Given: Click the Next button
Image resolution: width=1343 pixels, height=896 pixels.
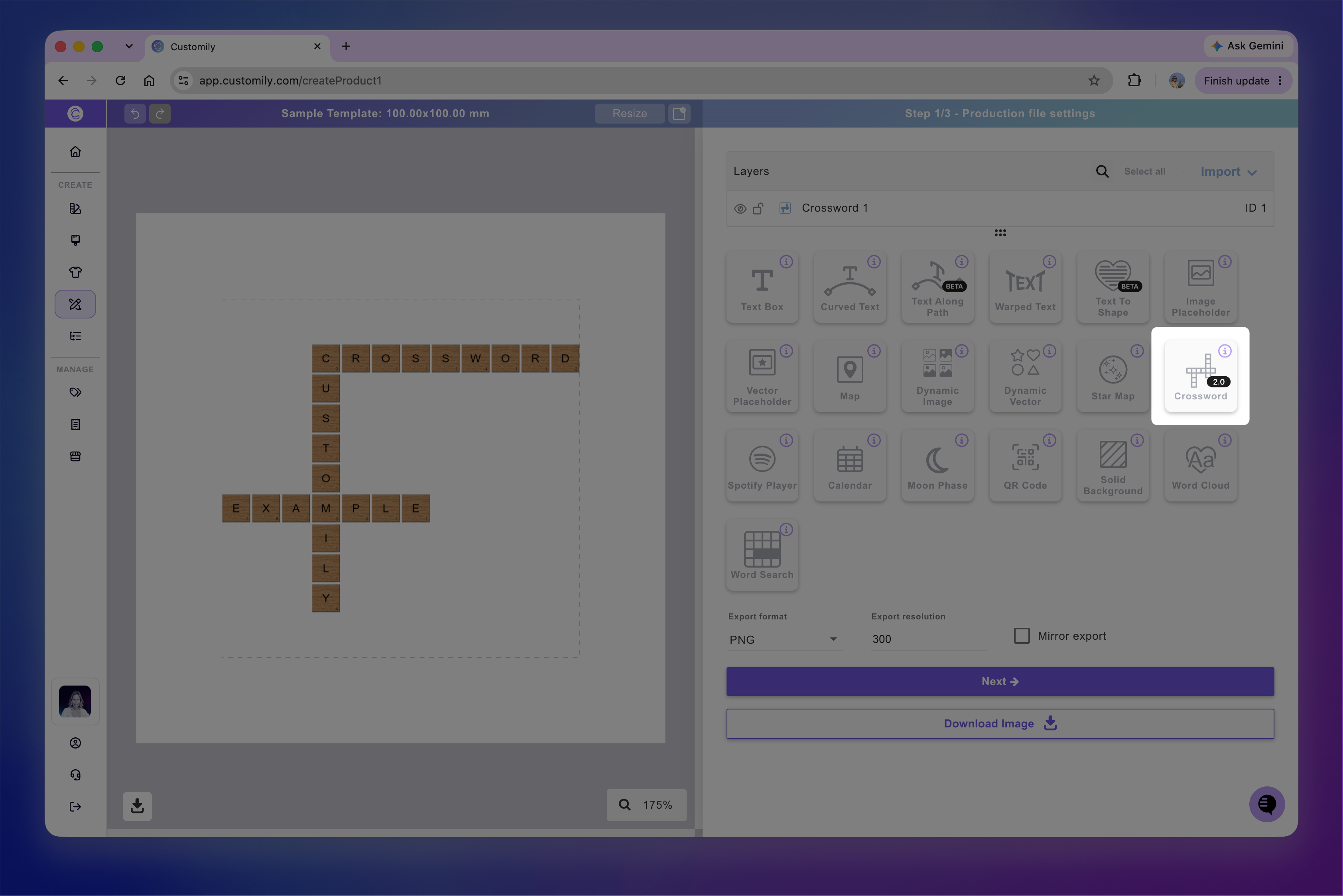Looking at the screenshot, I should (1000, 682).
